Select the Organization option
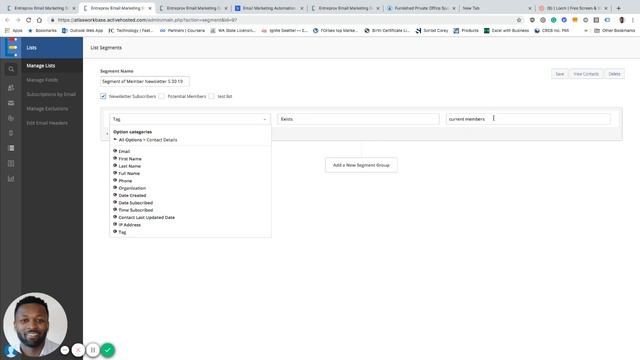The height and width of the screenshot is (360, 640). pyautogui.click(x=132, y=188)
